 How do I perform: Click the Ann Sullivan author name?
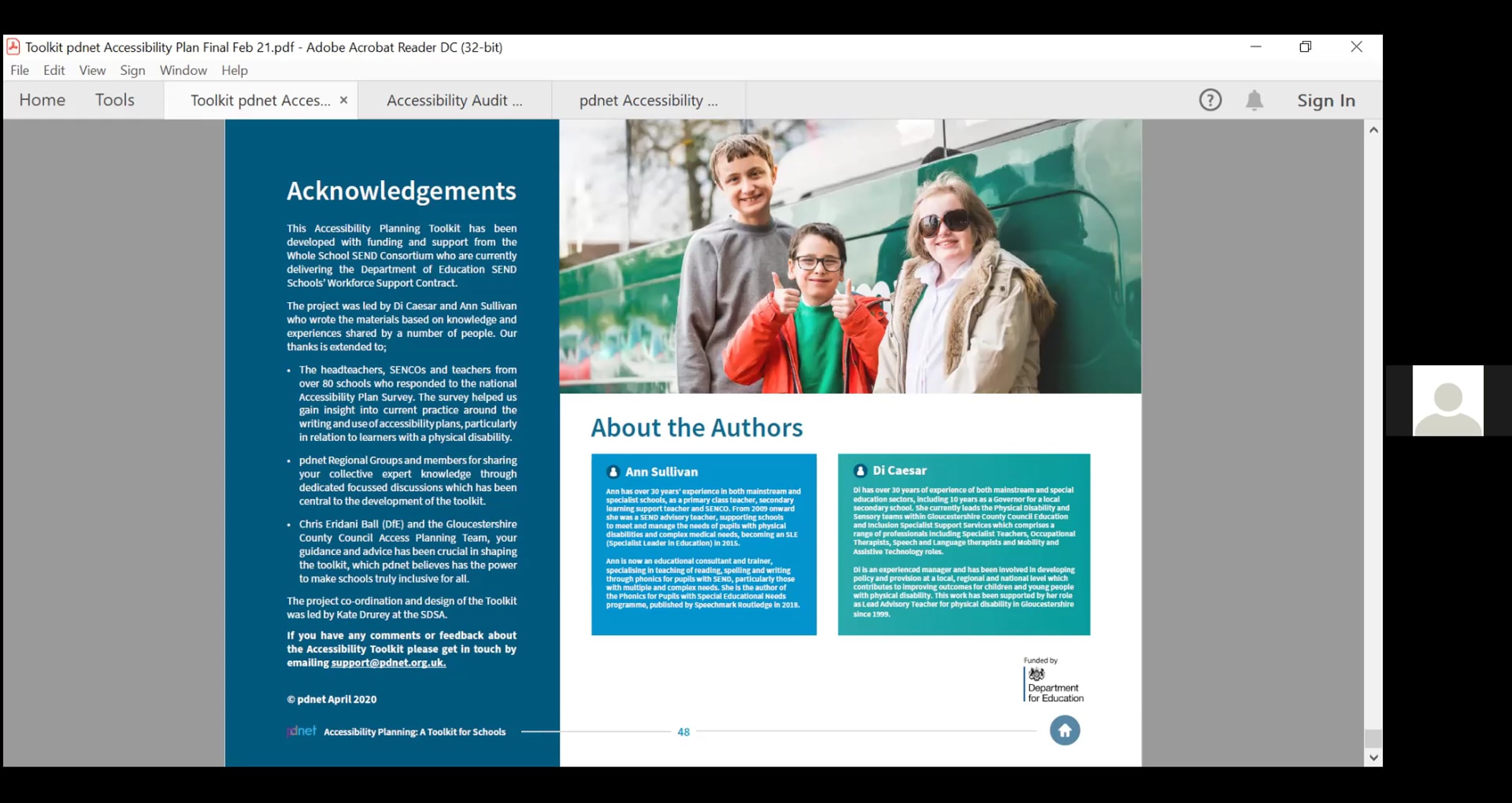point(661,472)
